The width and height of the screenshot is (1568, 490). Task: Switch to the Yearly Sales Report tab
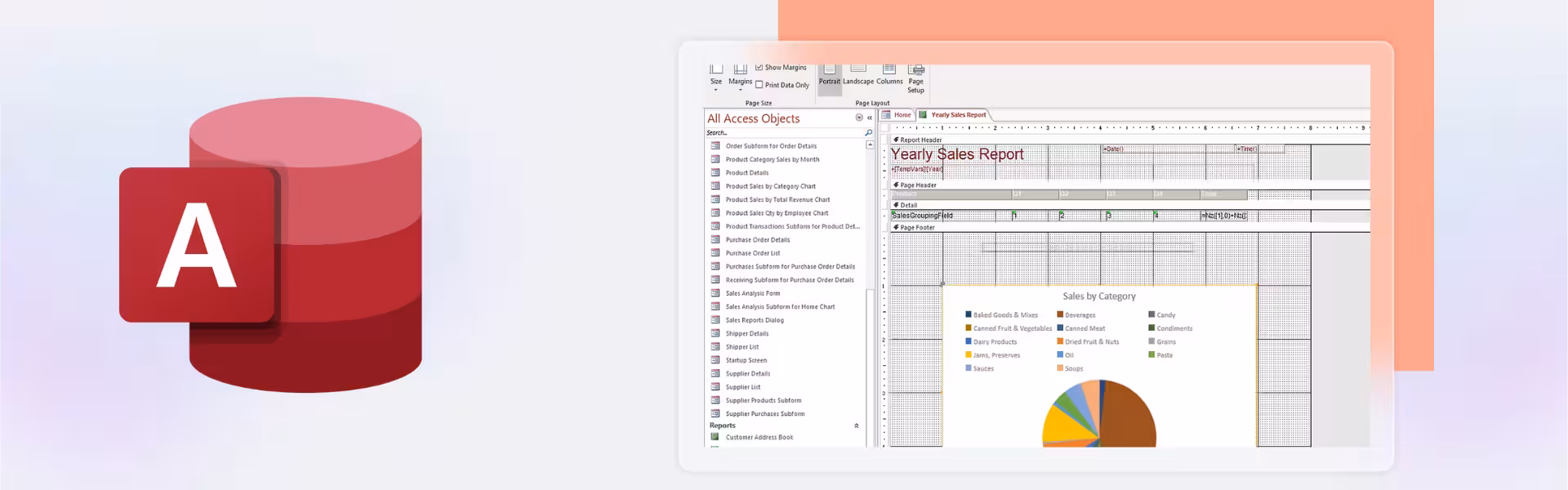pos(953,115)
